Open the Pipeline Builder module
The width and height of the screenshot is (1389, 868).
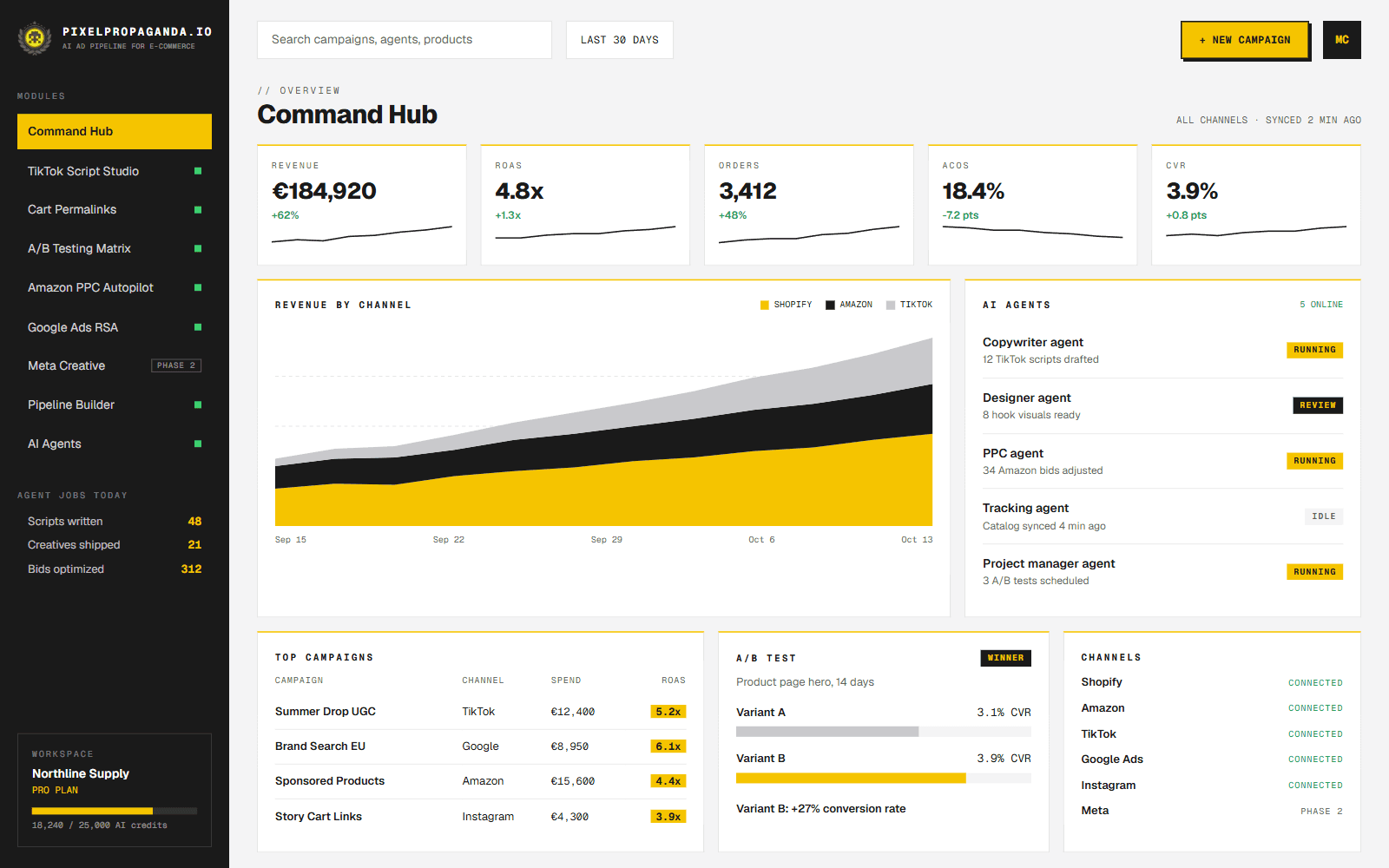pos(115,404)
